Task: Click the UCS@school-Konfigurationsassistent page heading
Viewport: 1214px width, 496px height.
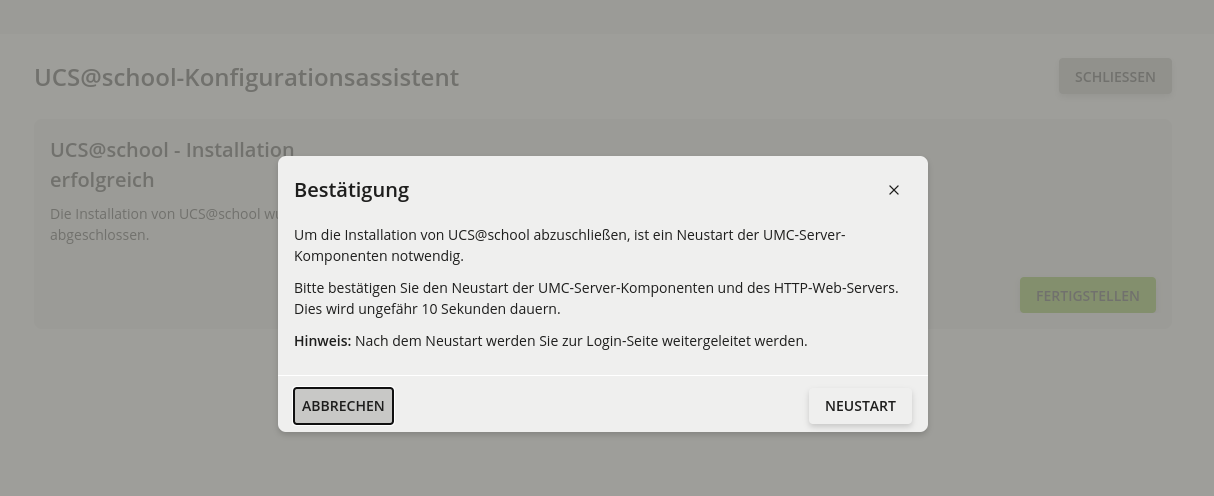Action: click(x=246, y=77)
